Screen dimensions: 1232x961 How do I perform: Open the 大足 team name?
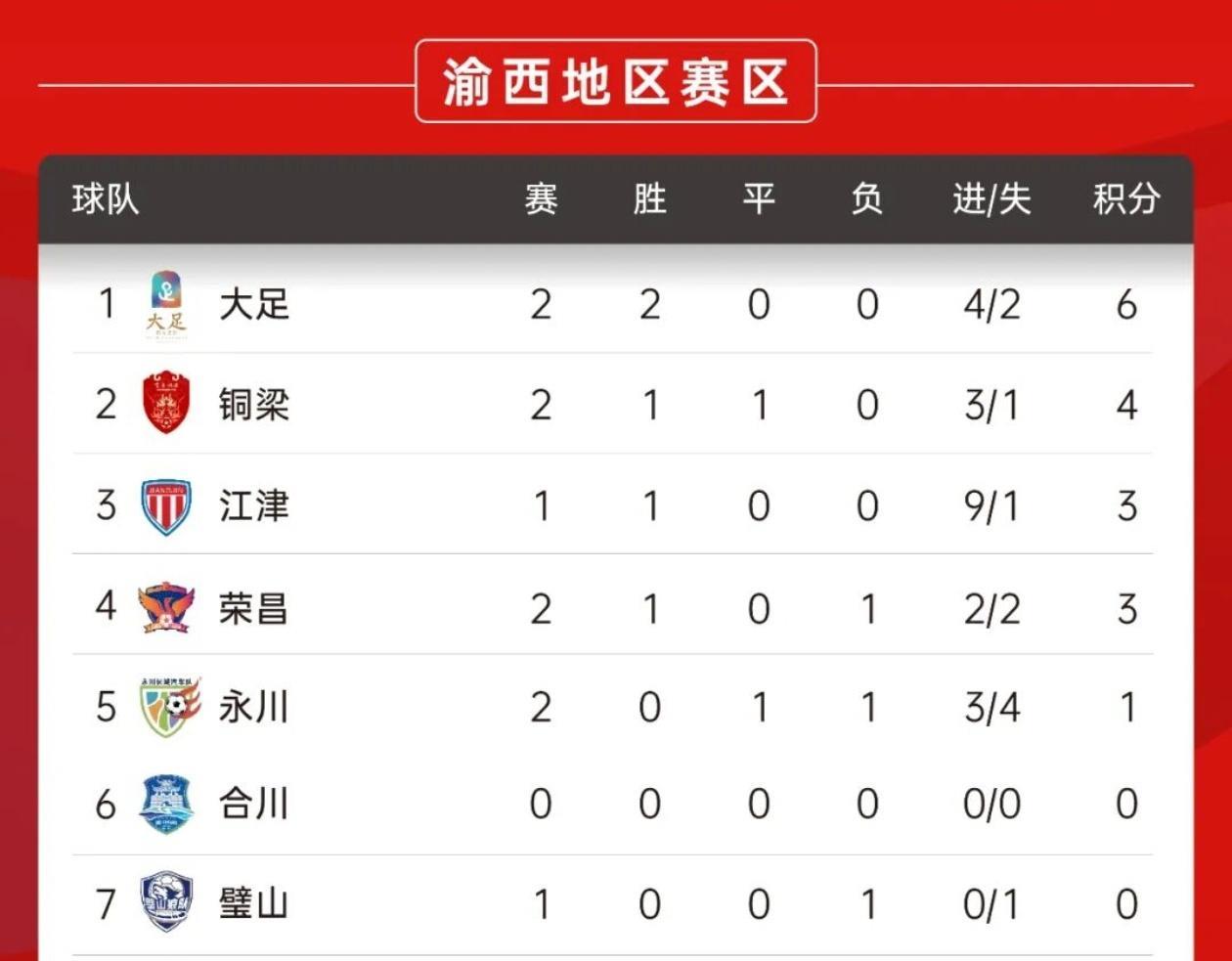tap(254, 305)
